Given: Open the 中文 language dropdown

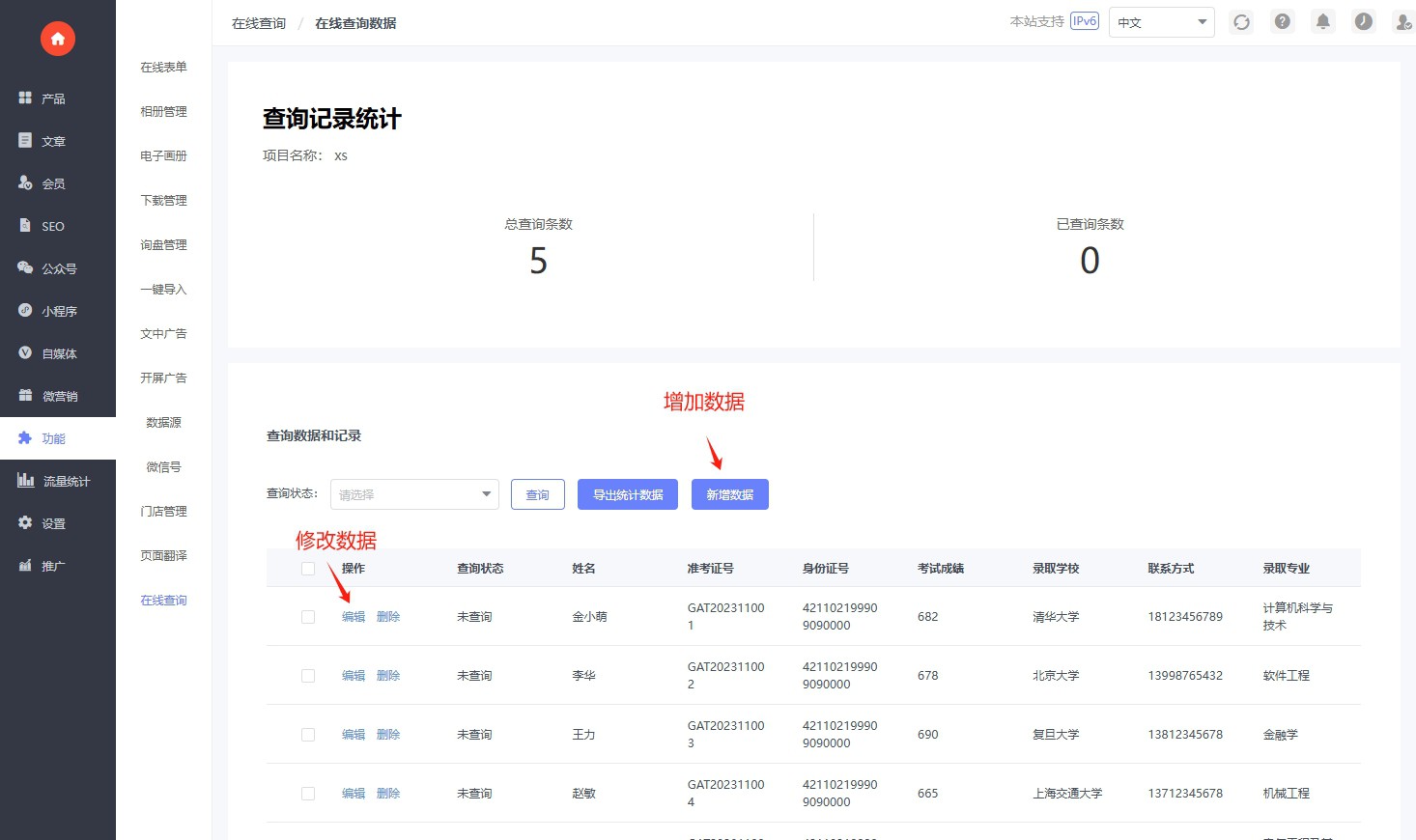Looking at the screenshot, I should coord(1161,22).
